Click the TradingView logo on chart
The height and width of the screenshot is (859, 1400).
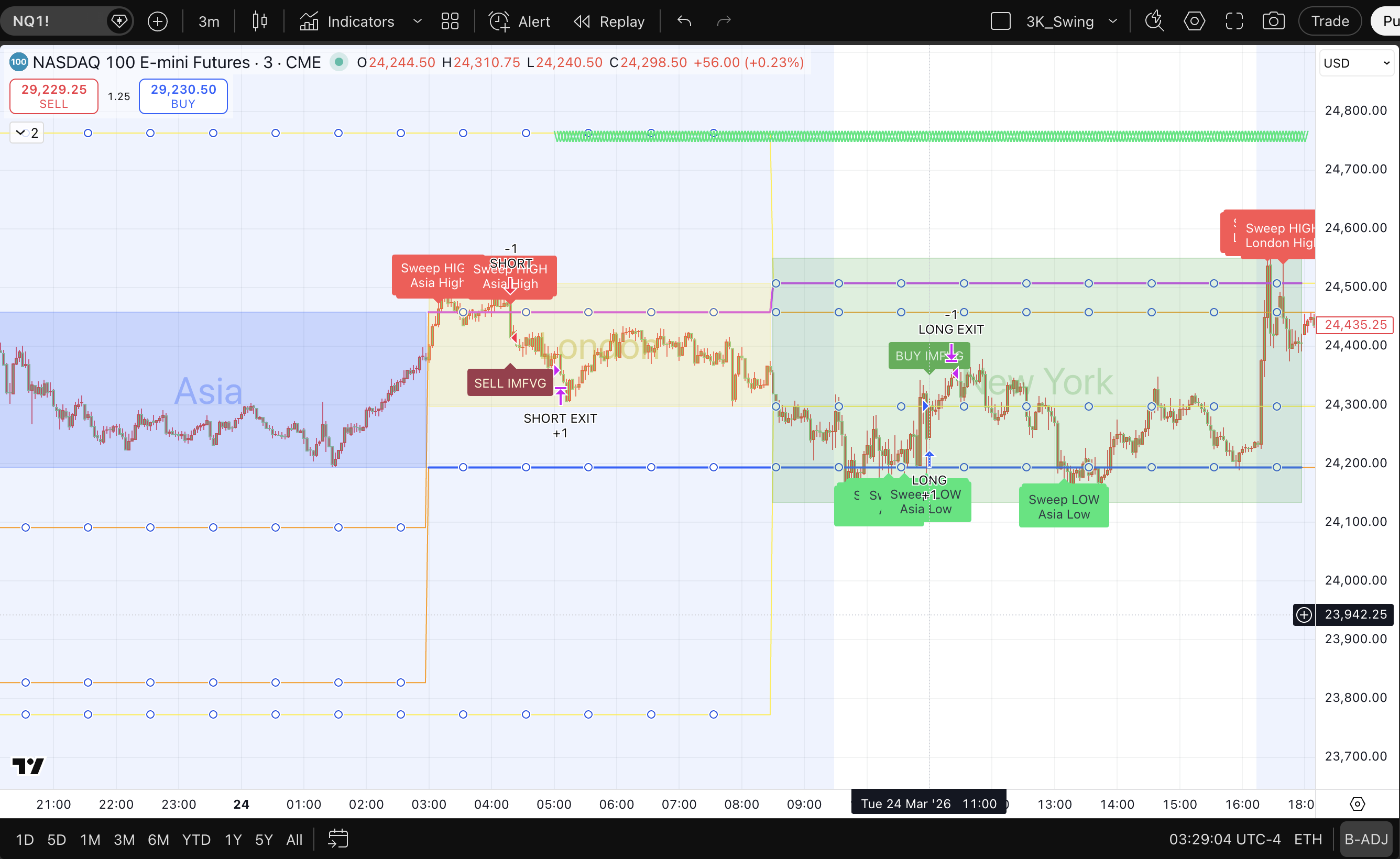28,766
